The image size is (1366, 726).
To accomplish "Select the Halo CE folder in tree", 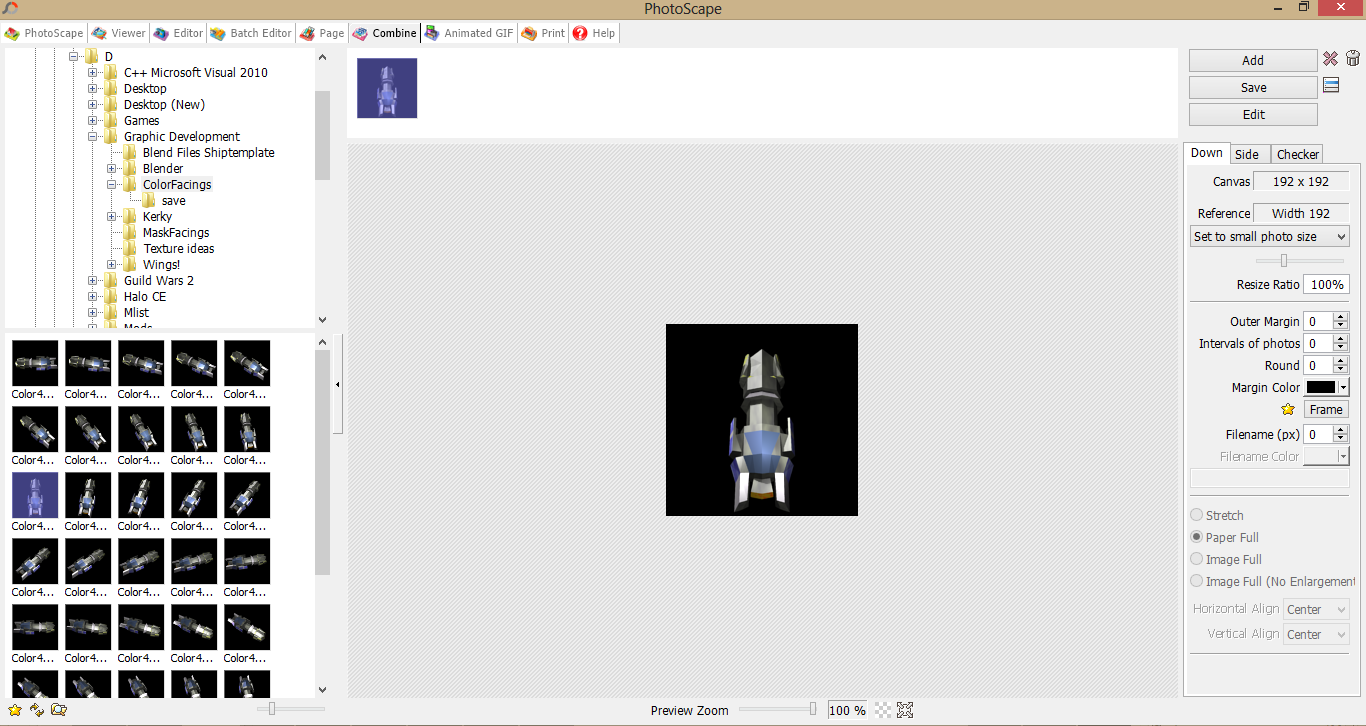I will pos(145,296).
